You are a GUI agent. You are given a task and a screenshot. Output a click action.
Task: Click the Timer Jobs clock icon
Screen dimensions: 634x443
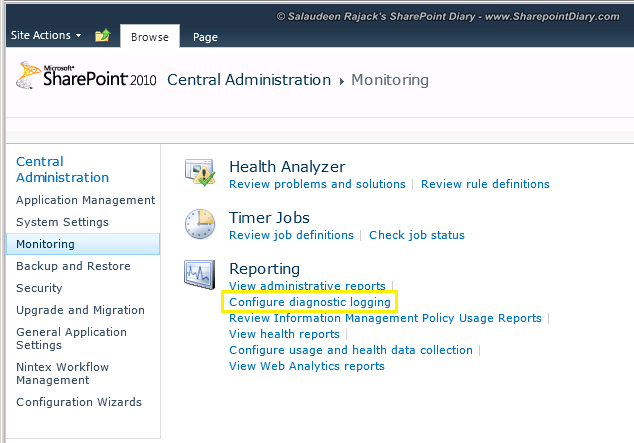pyautogui.click(x=200, y=224)
